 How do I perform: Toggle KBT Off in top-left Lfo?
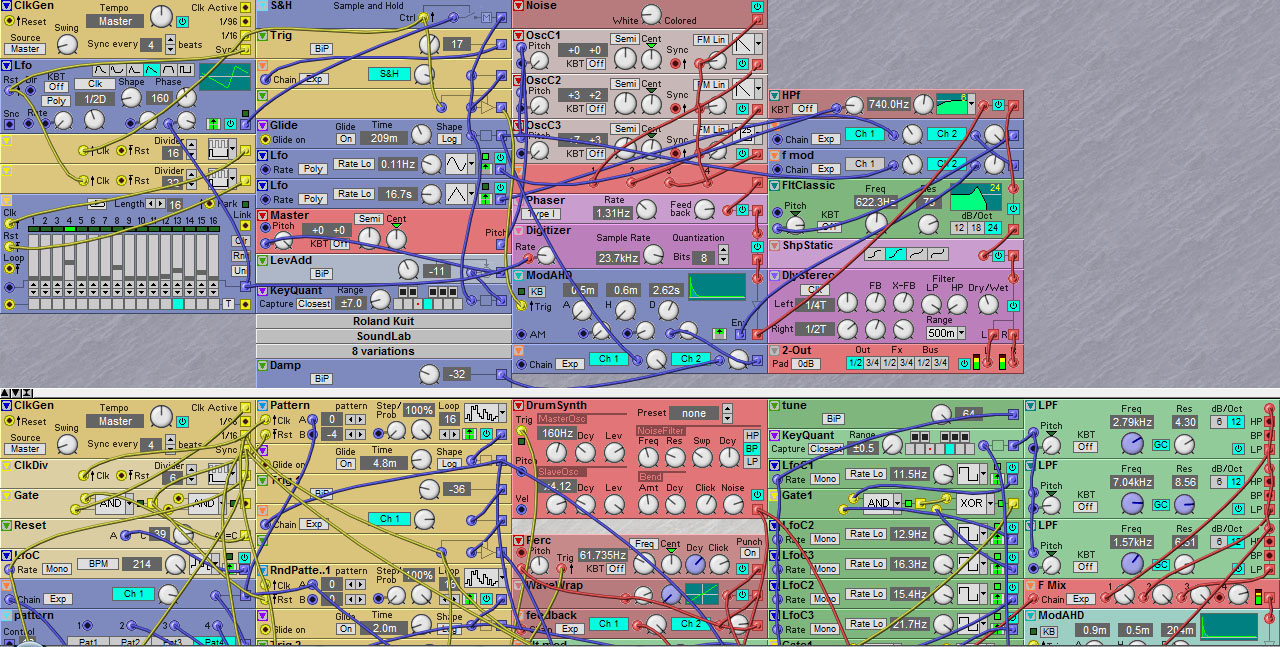click(x=56, y=87)
